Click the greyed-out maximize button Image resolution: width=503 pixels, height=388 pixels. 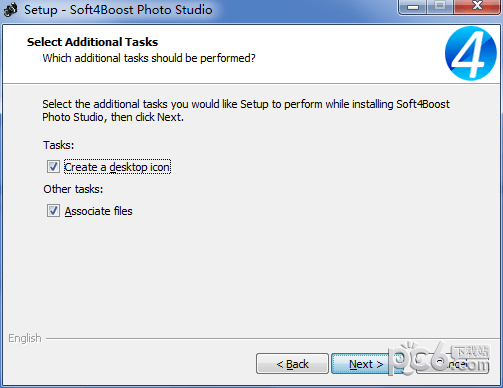[440, 6]
